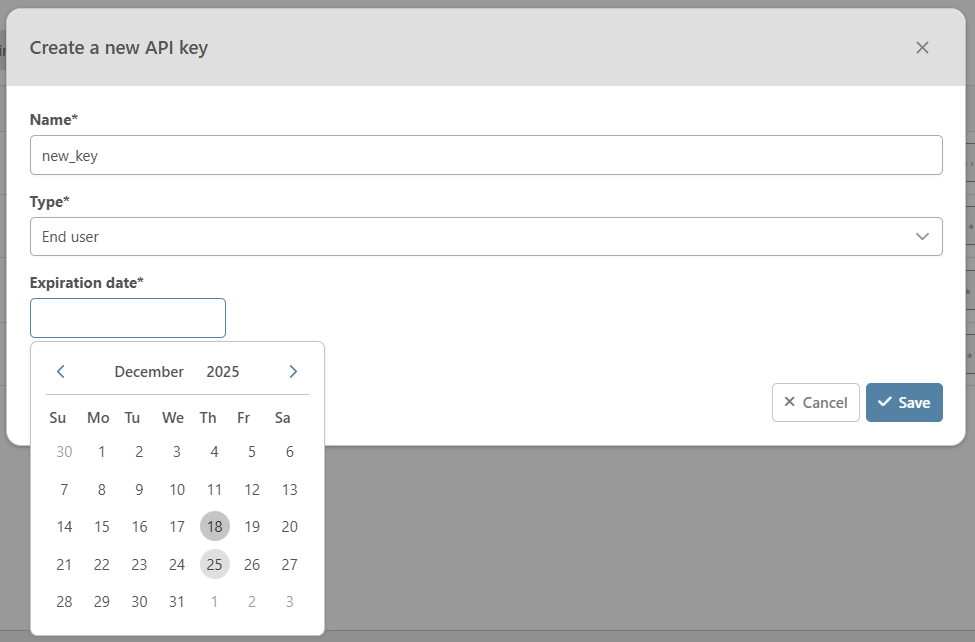
Task: Pick December 25 as expiration date
Action: 214,564
